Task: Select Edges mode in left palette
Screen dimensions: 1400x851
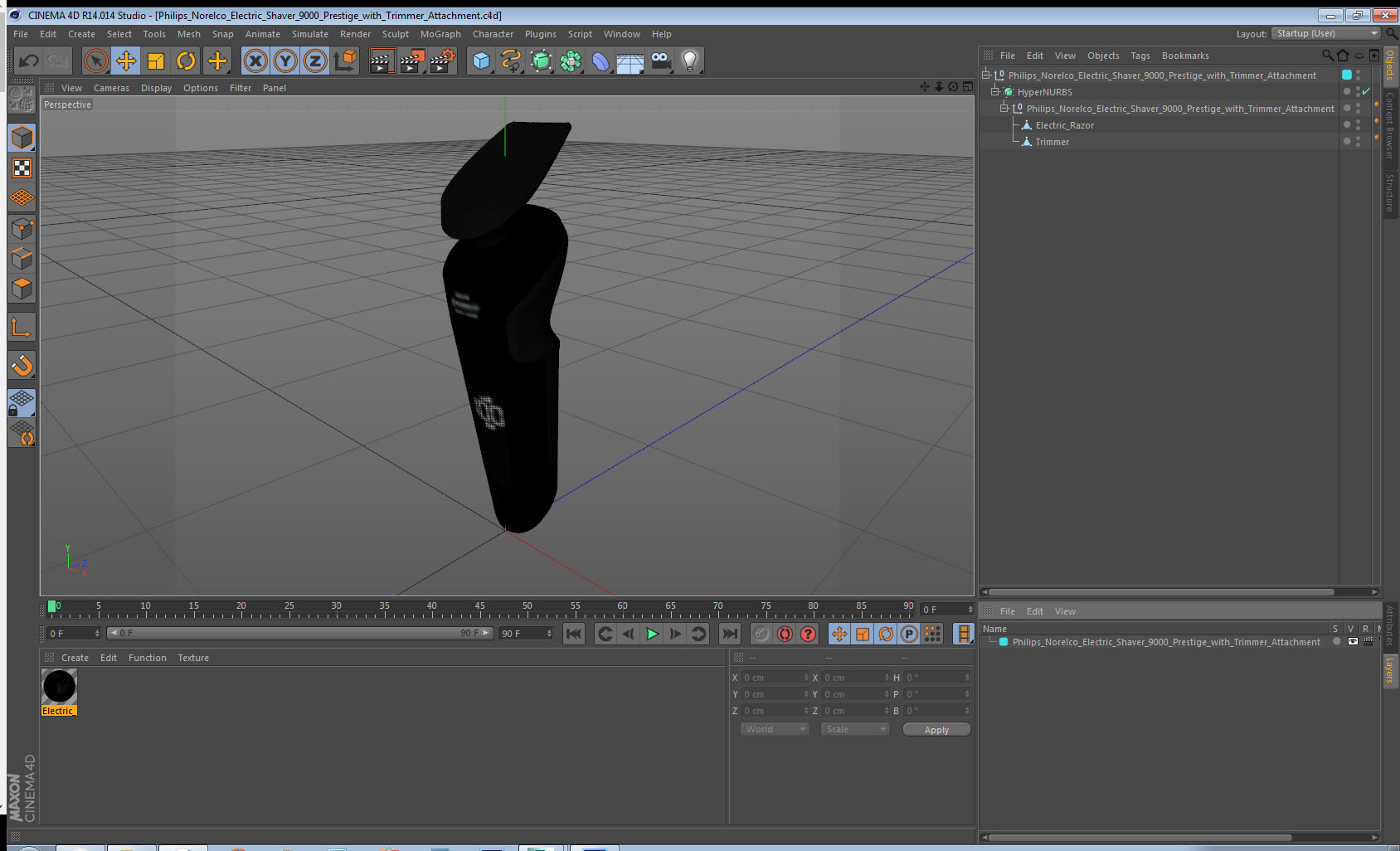Action: pyautogui.click(x=22, y=259)
